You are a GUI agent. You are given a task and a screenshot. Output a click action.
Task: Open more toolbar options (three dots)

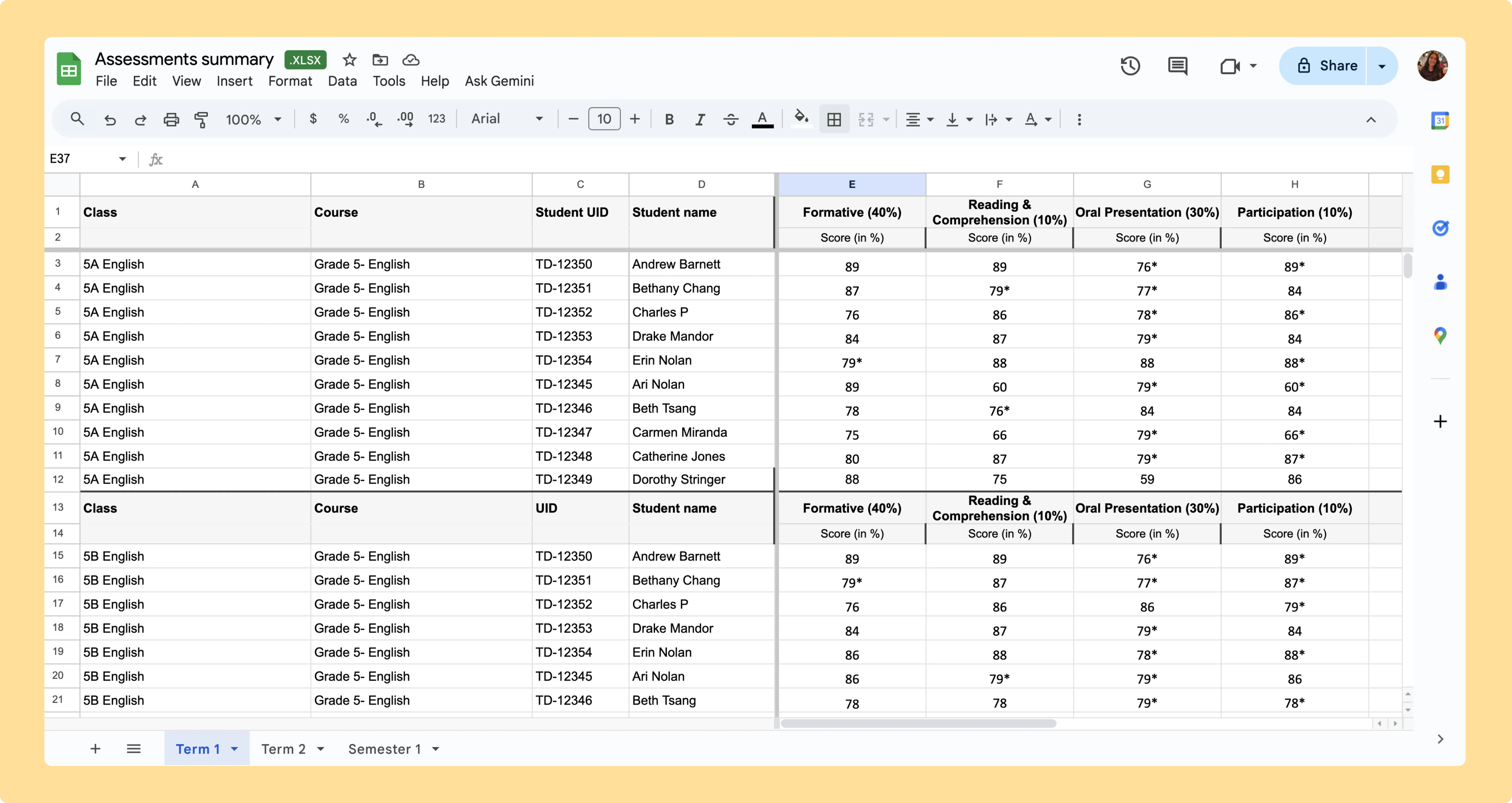(1079, 120)
